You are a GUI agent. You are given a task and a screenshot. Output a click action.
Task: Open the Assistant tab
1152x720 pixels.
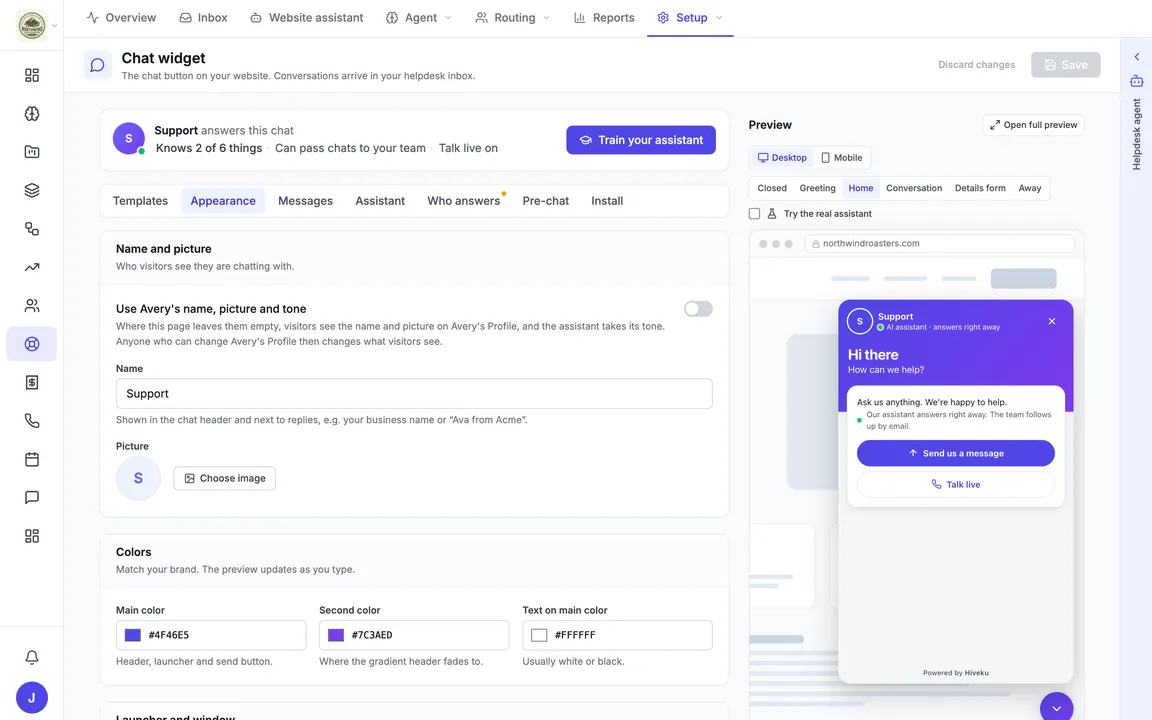pyautogui.click(x=380, y=201)
